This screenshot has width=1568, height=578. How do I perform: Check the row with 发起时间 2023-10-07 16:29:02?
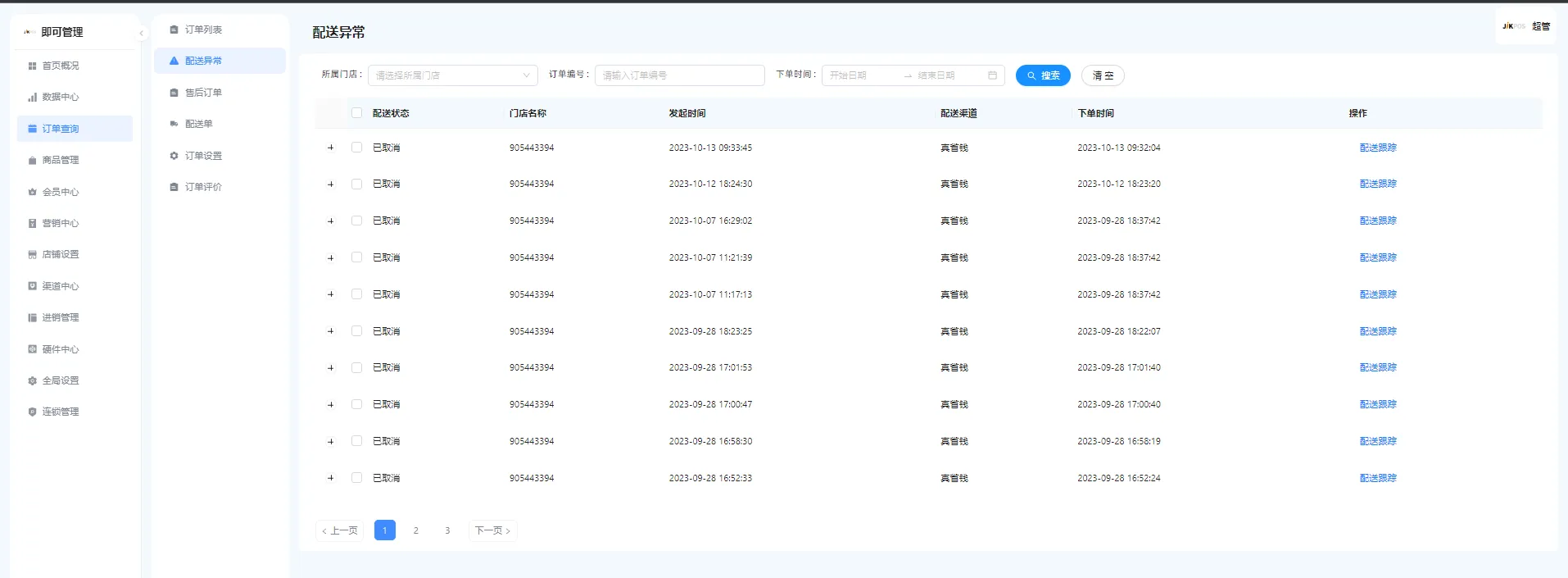coord(356,221)
